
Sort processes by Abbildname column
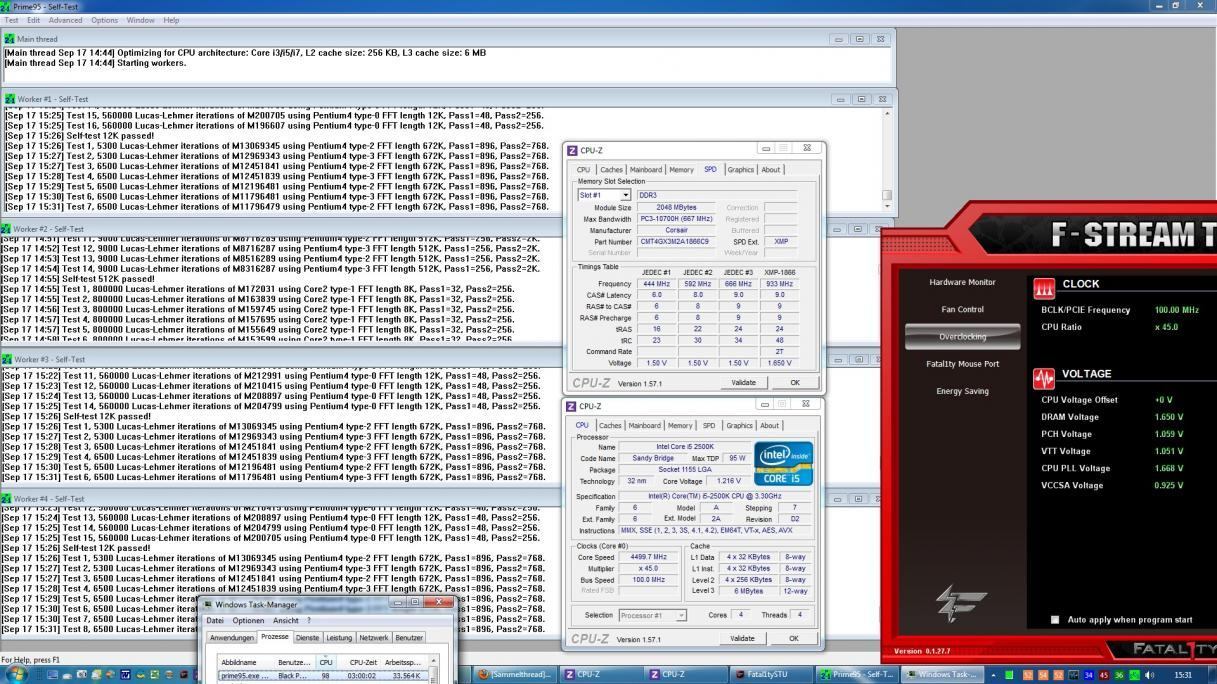(x=246, y=662)
